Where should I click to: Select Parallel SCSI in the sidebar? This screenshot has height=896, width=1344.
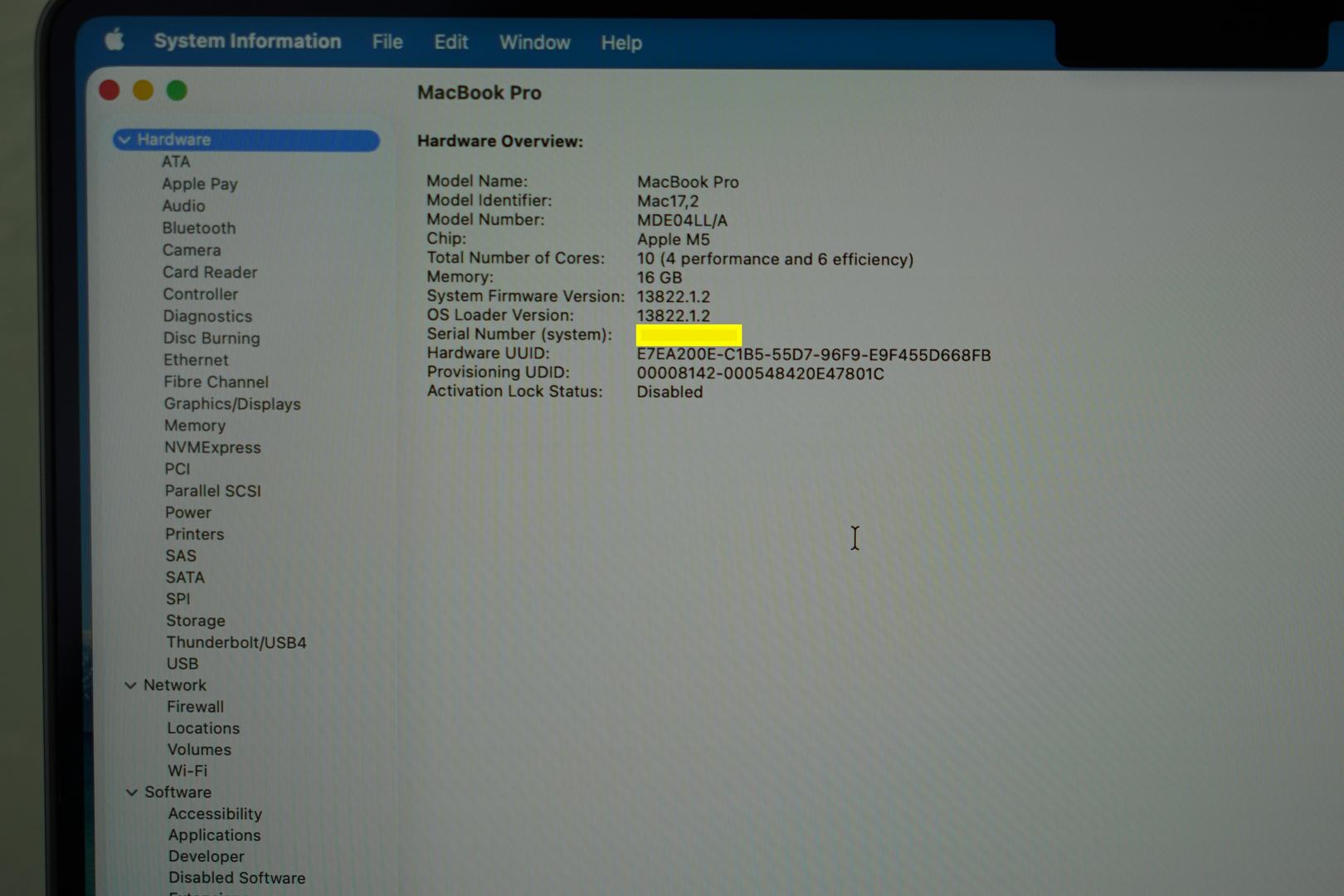tap(213, 491)
